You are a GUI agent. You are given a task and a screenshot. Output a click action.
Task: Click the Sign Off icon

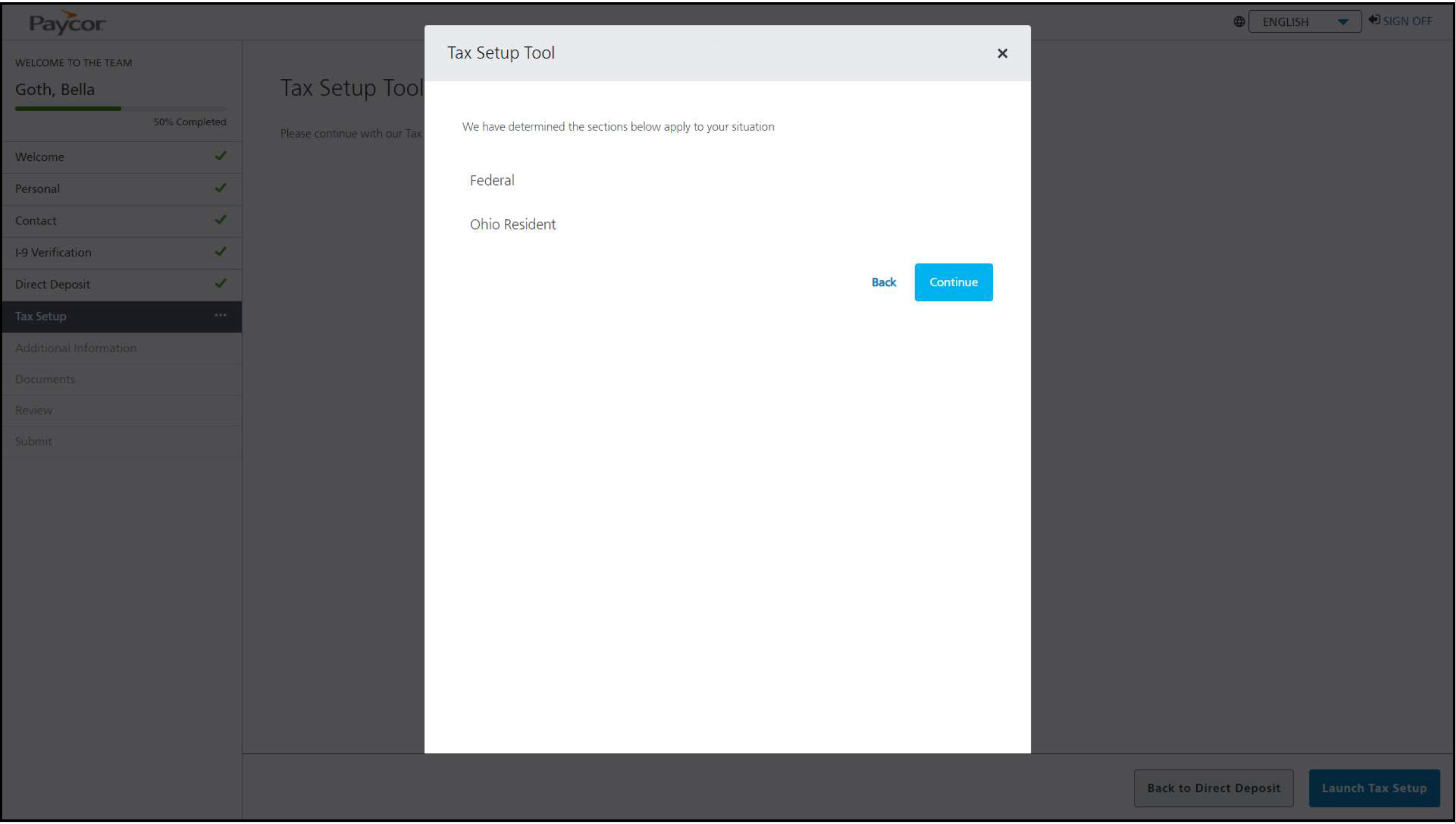(x=1374, y=20)
